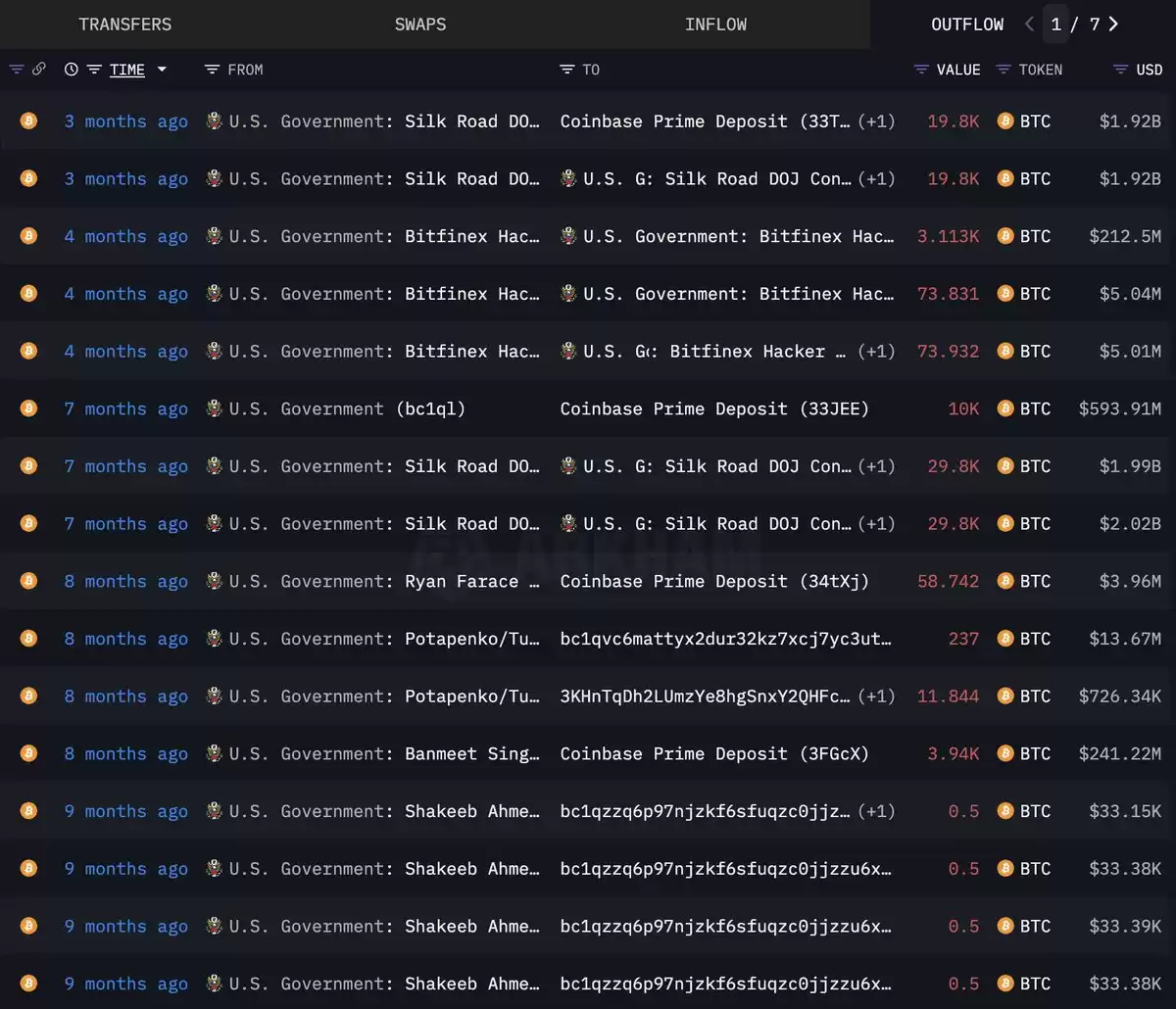The height and width of the screenshot is (1009, 1176).
Task: Open the Coinbase Prime Deposit (34tXj) link
Action: click(x=714, y=581)
